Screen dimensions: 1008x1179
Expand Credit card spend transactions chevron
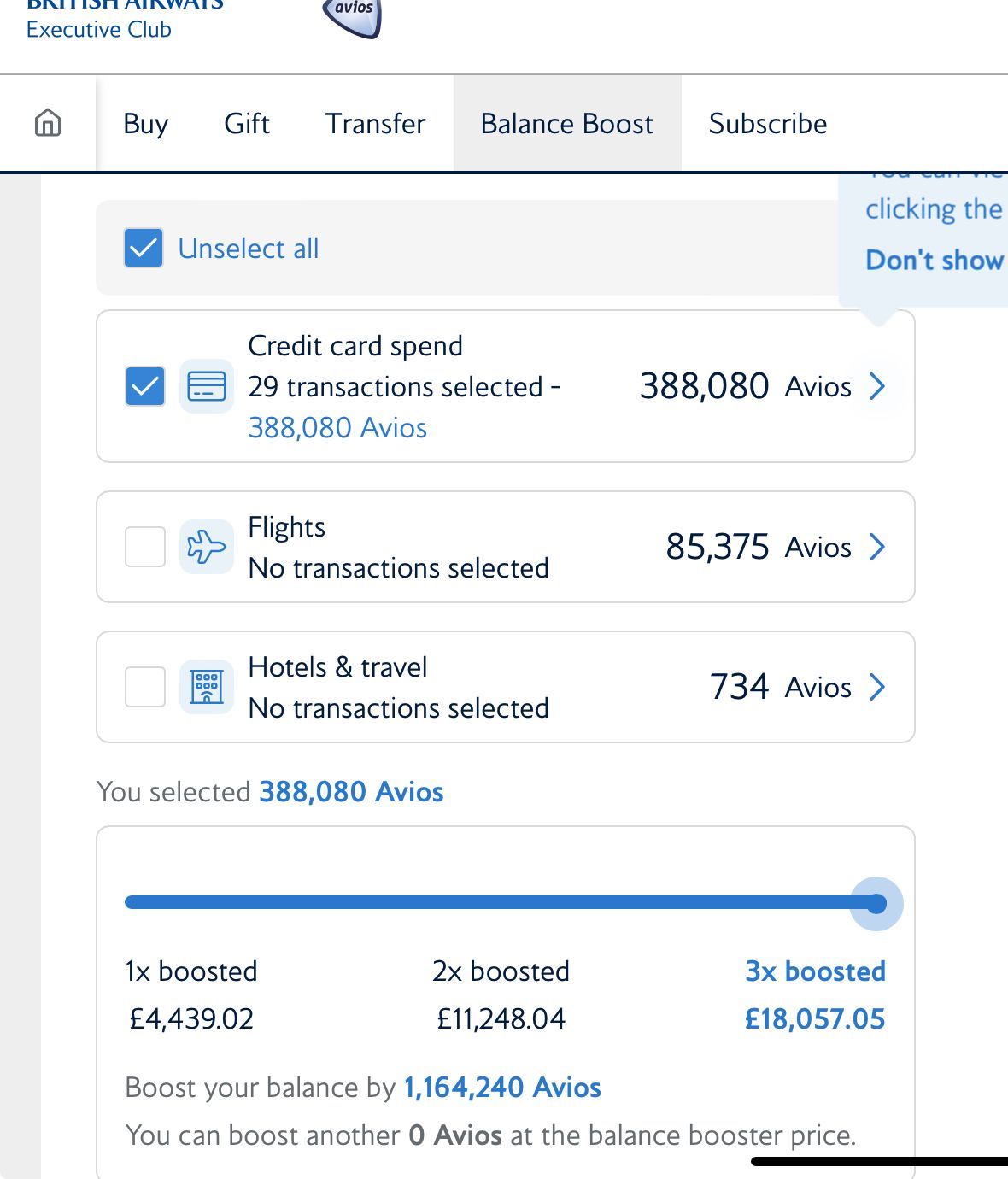[x=877, y=386]
